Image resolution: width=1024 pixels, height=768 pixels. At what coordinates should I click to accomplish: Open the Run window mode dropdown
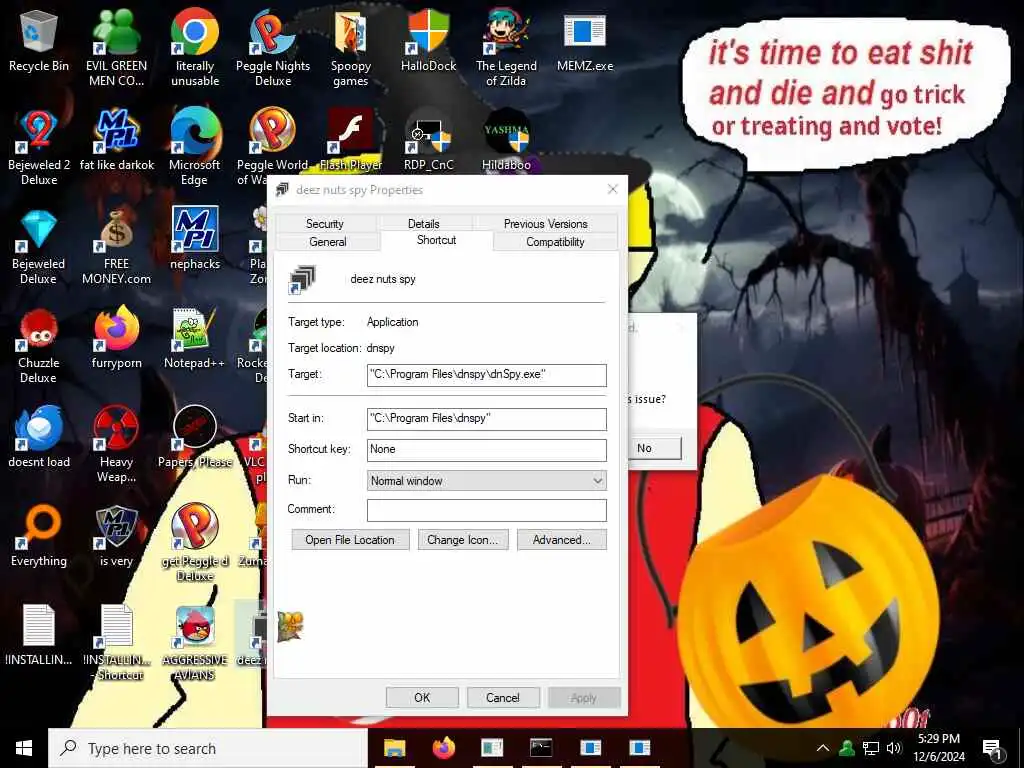coord(487,481)
